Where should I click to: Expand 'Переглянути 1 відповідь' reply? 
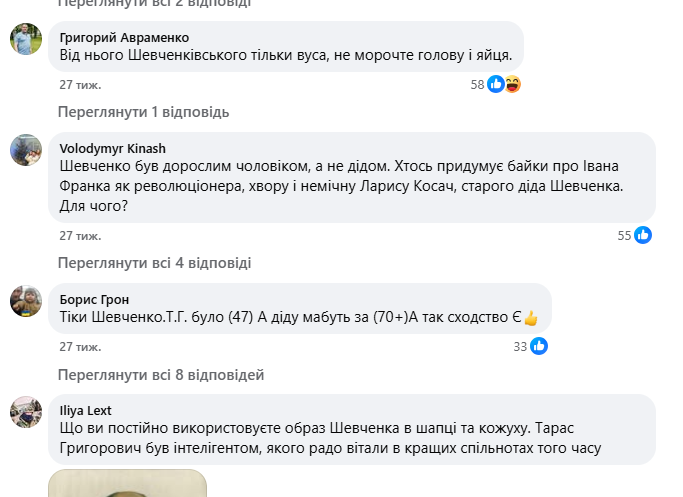pos(144,111)
